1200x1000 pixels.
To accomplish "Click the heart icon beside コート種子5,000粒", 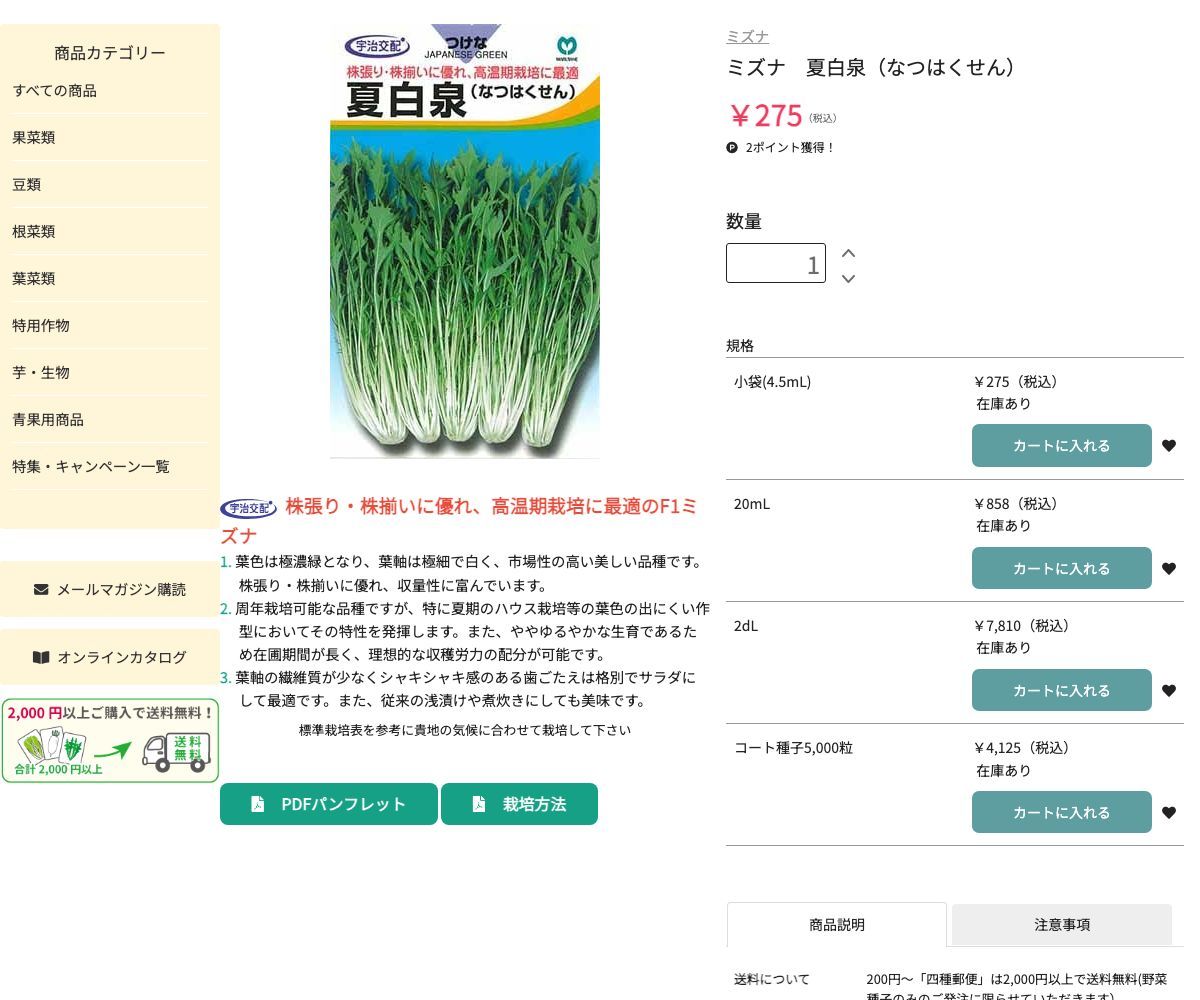I will (x=1168, y=813).
